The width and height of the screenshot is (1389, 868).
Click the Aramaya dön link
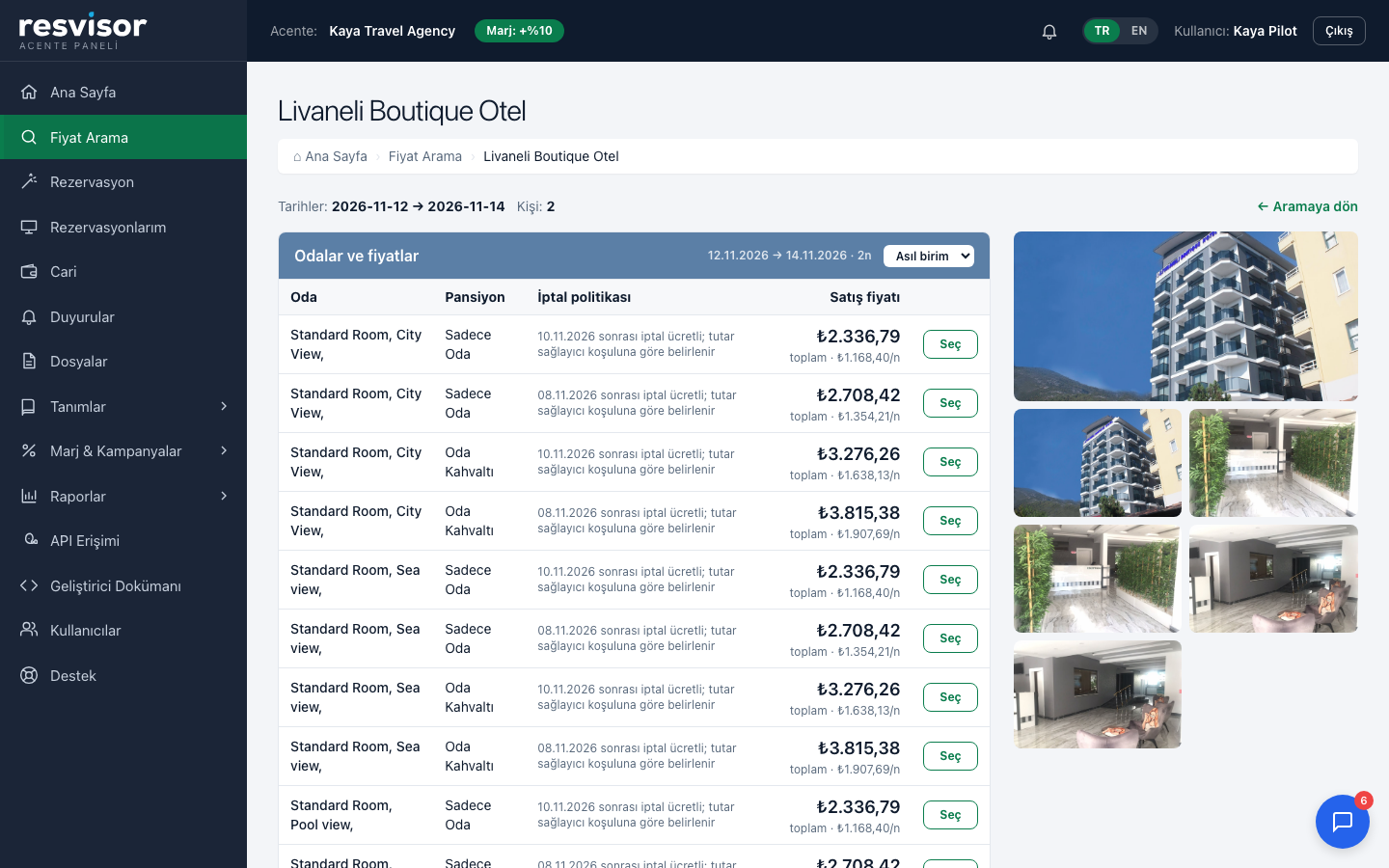[x=1307, y=206]
